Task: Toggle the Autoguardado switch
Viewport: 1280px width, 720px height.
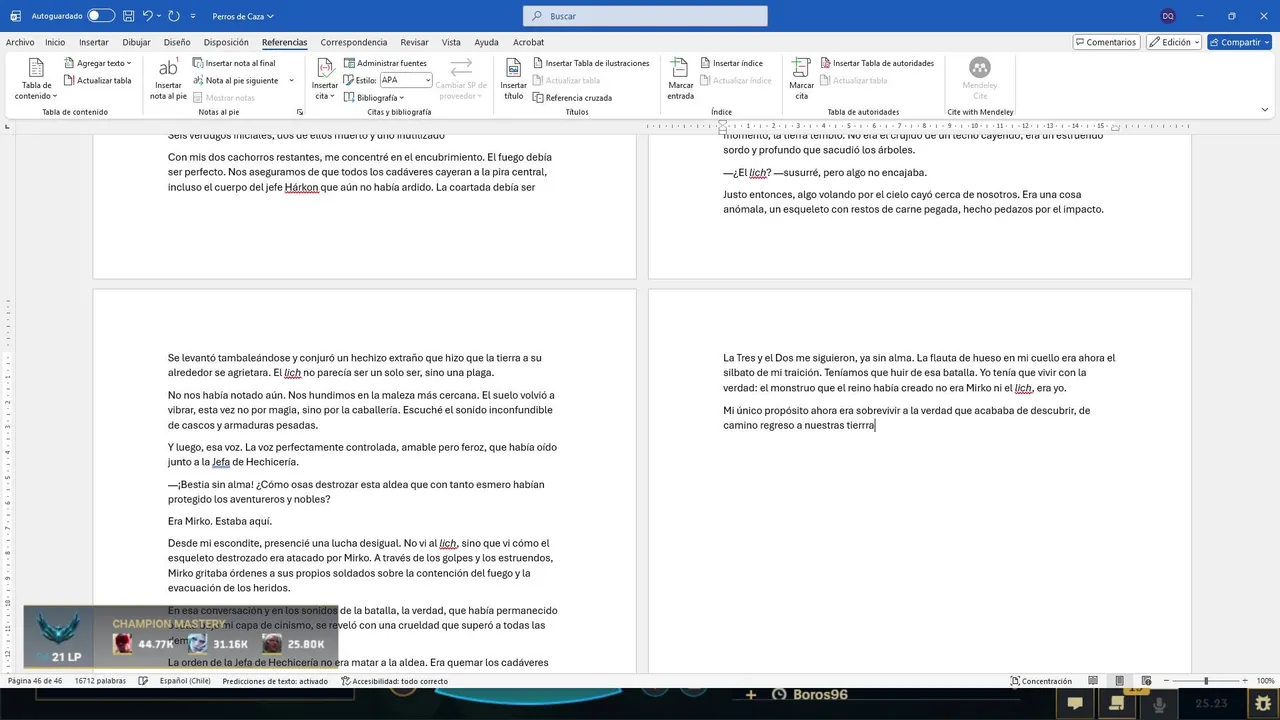Action: point(100,16)
